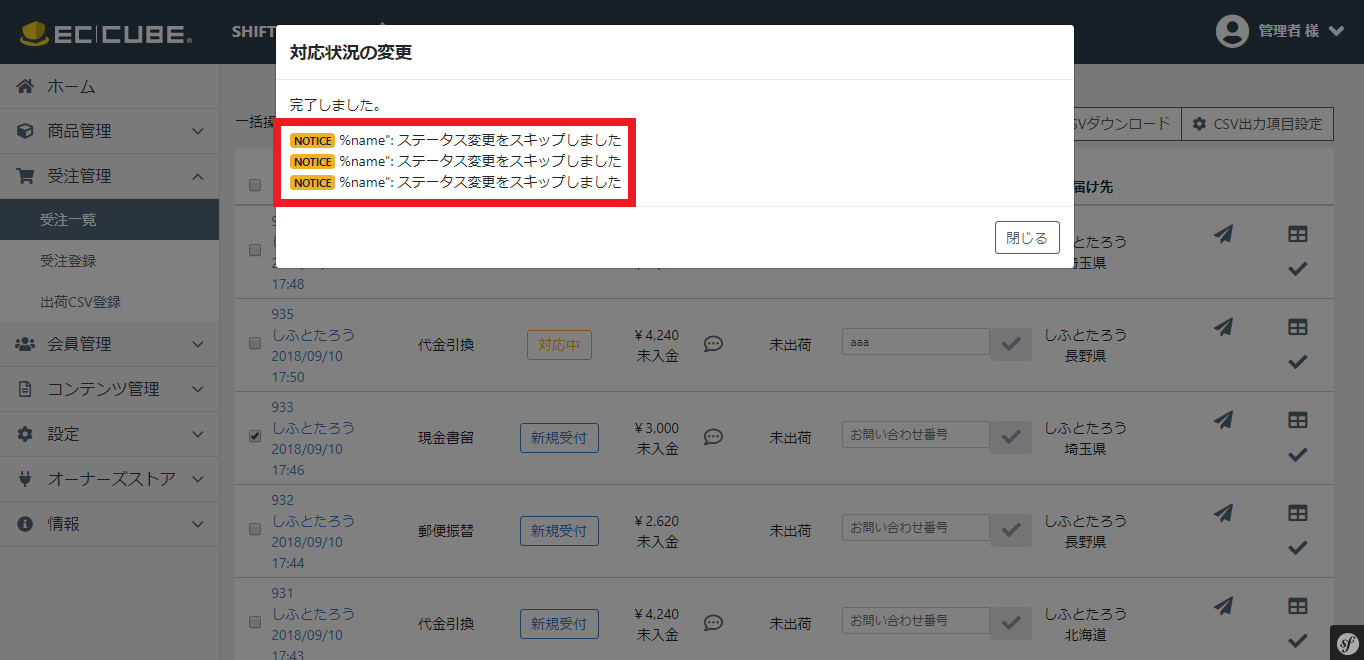Click the user avatar icon in the header

click(1232, 31)
